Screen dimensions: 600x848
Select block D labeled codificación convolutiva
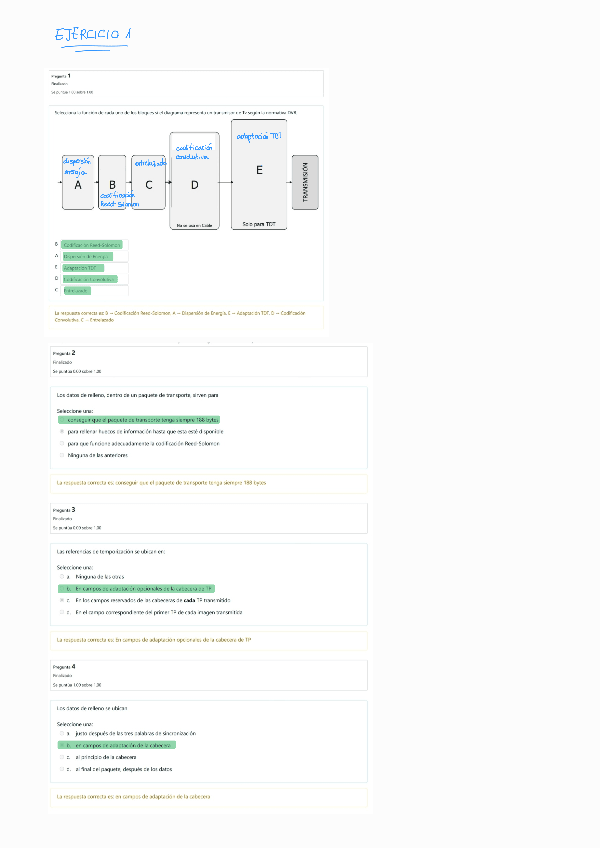pyautogui.click(x=194, y=183)
